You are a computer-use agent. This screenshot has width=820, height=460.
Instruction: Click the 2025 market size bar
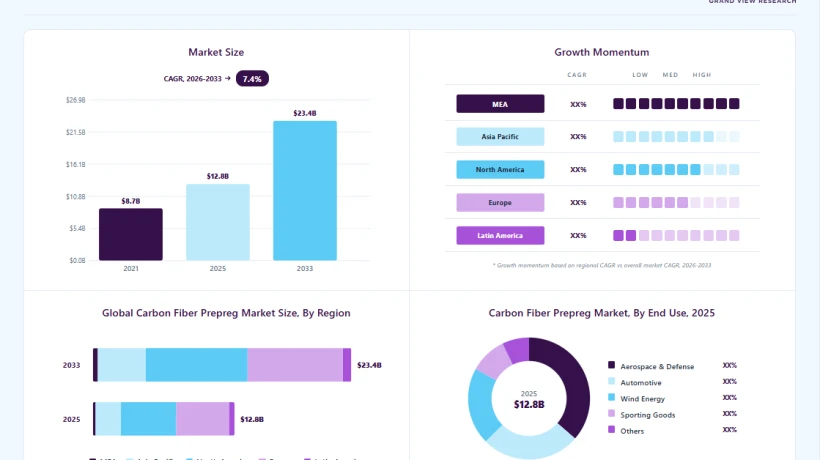pos(218,222)
